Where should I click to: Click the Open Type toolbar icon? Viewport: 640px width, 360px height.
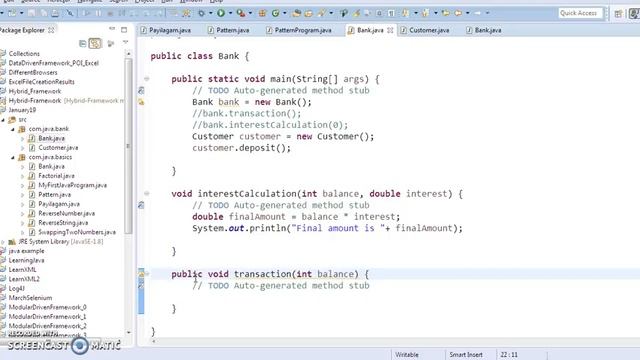297,13
